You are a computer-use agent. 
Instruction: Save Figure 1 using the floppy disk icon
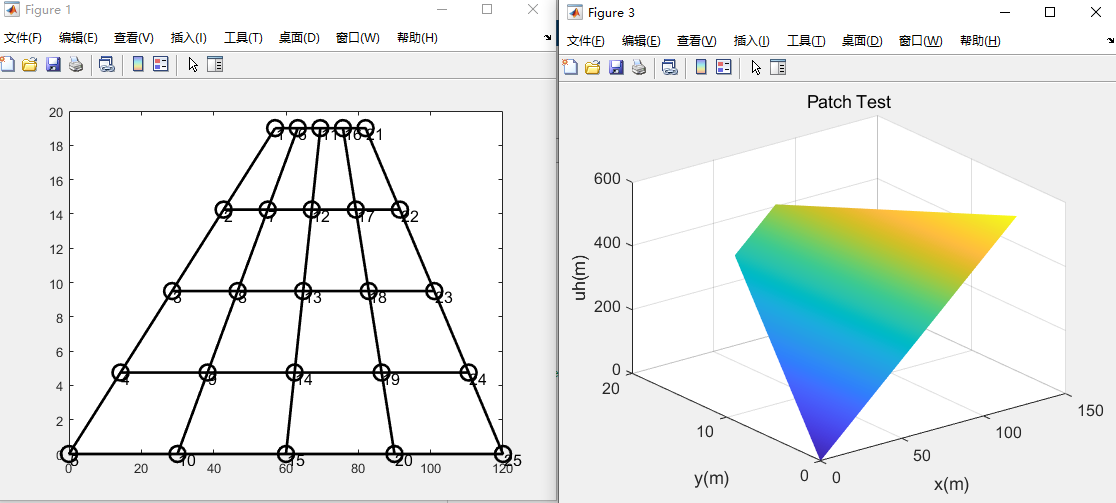[53, 65]
